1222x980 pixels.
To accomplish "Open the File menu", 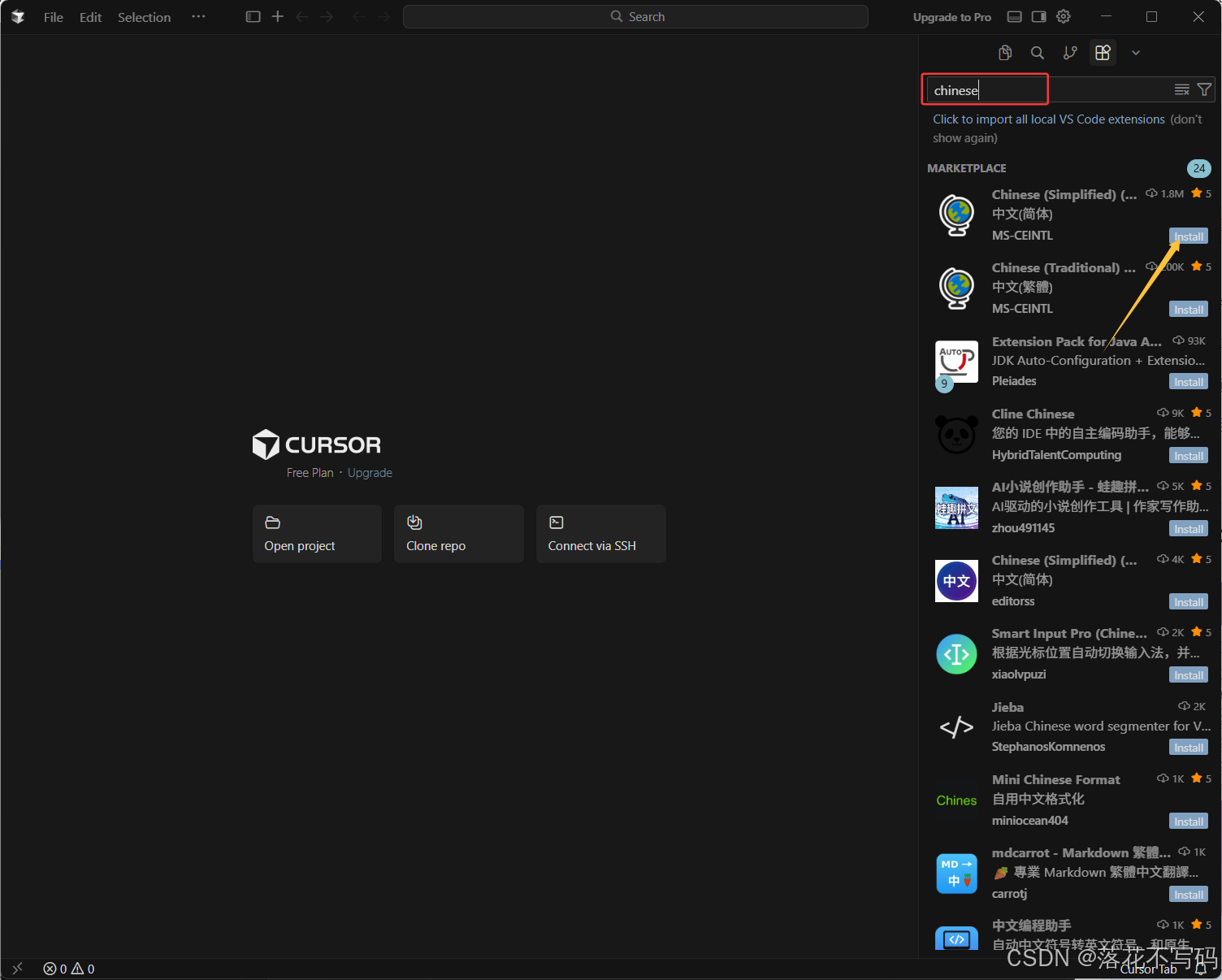I will coord(54,17).
